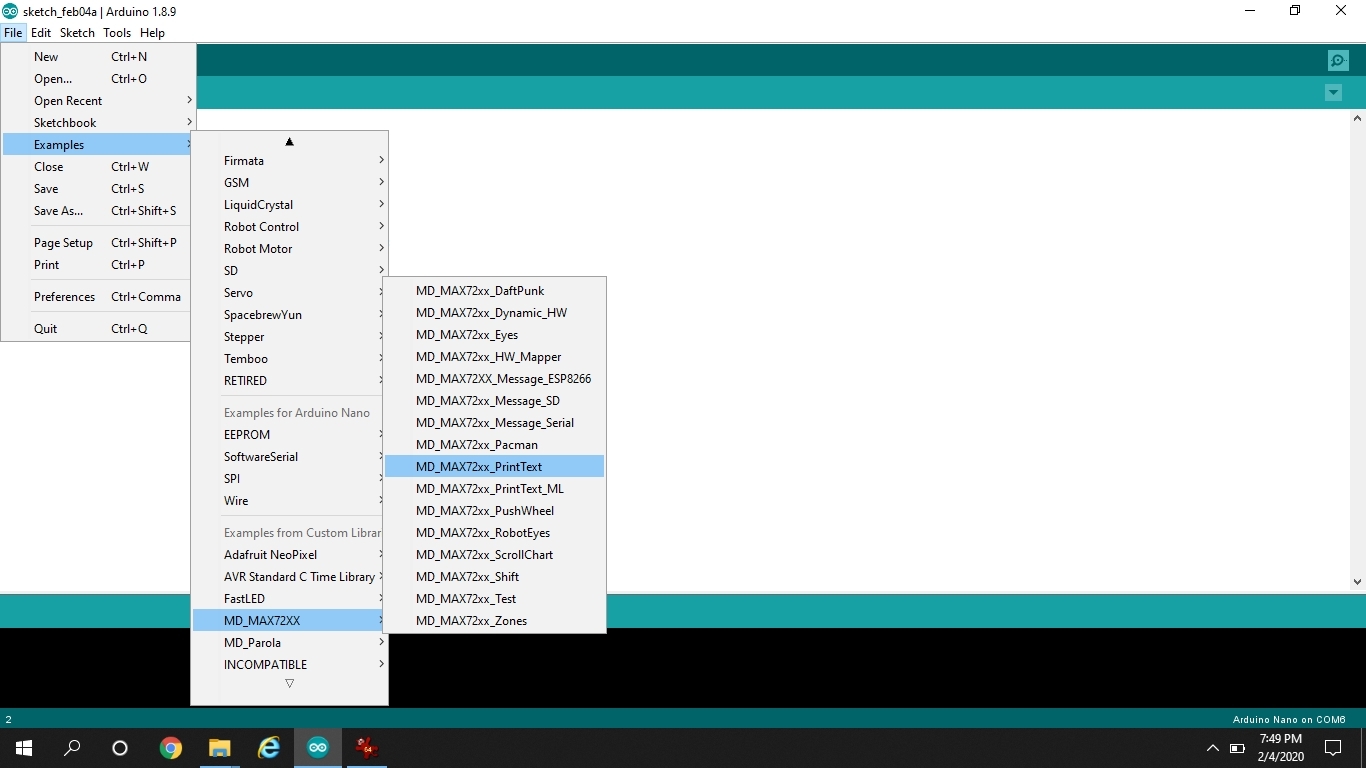The image size is (1366, 768).
Task: Click editor scrollbar down arrow
Action: (1357, 581)
